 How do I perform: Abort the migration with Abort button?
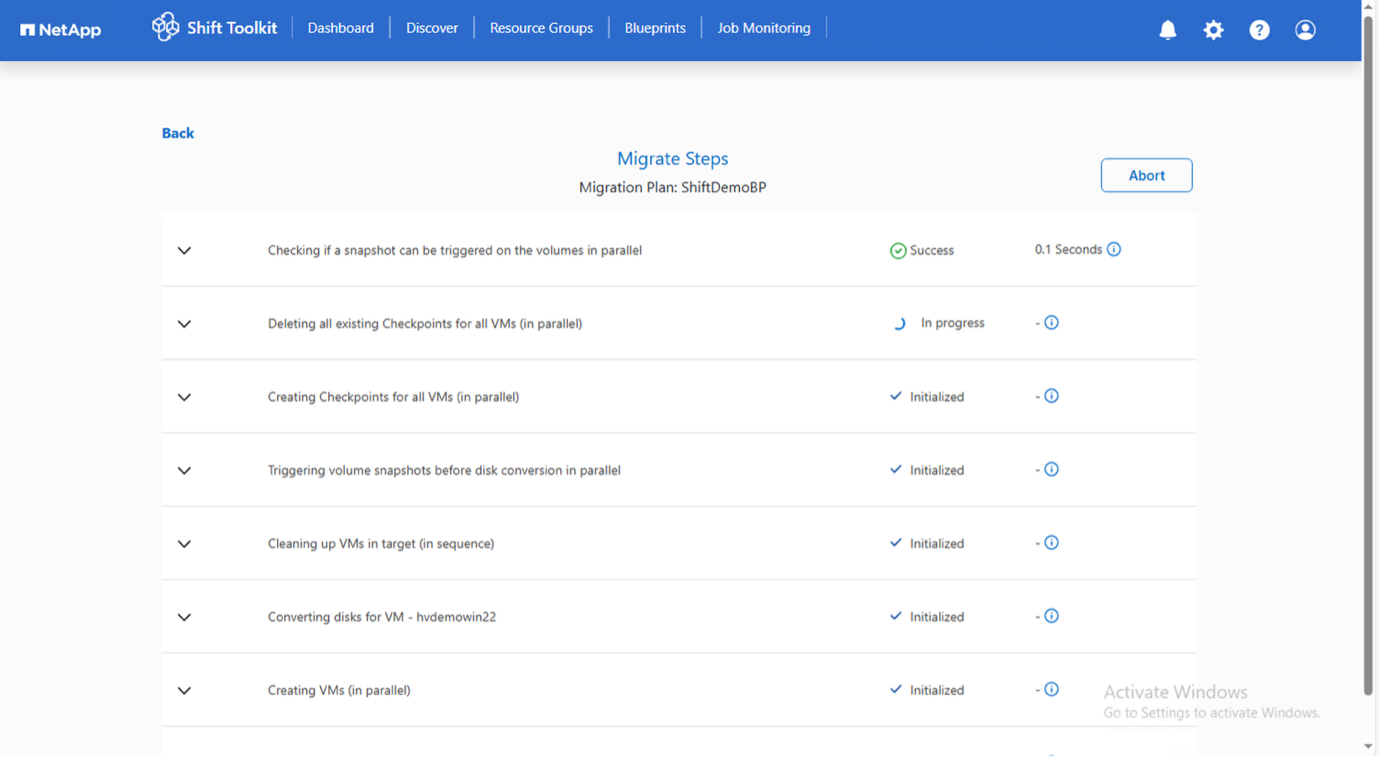point(1146,175)
